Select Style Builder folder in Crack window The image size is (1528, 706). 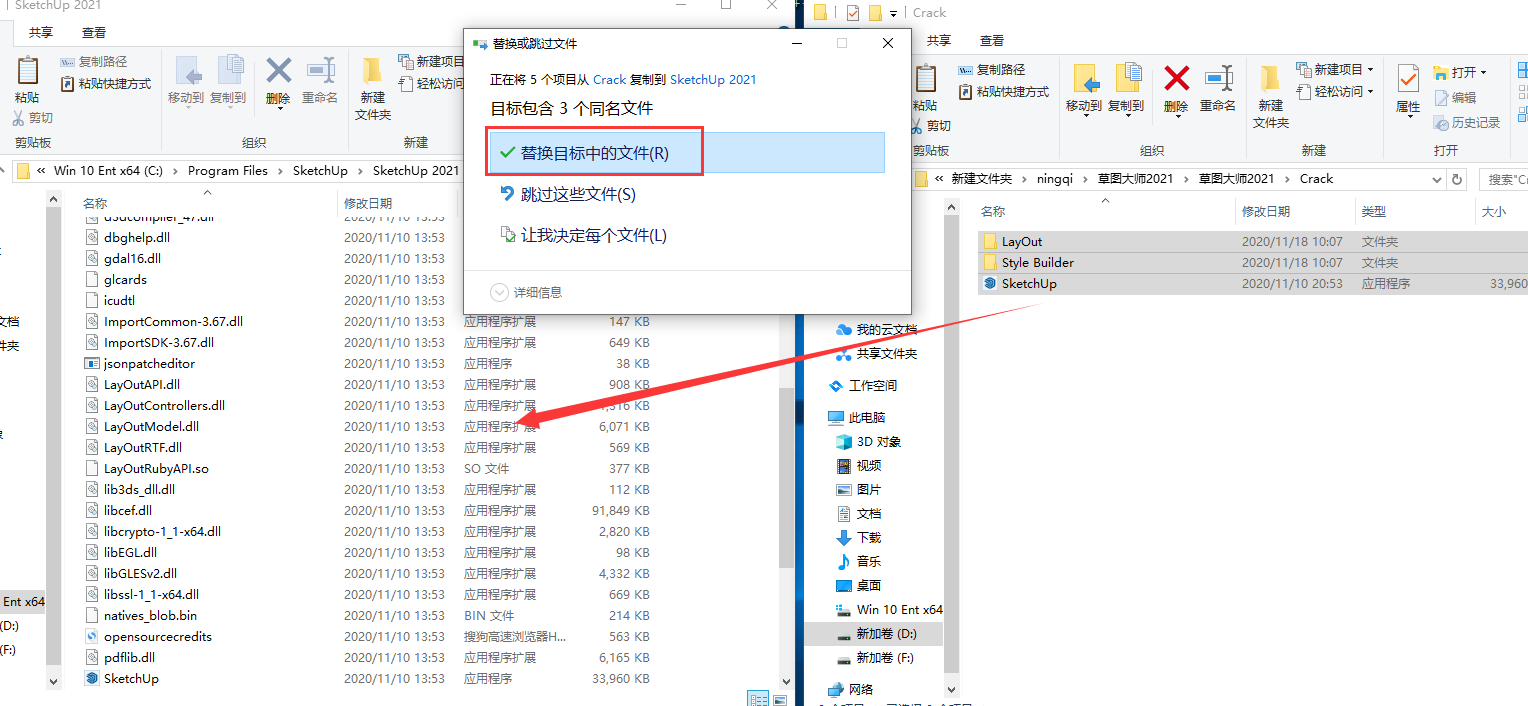[1251, 263]
